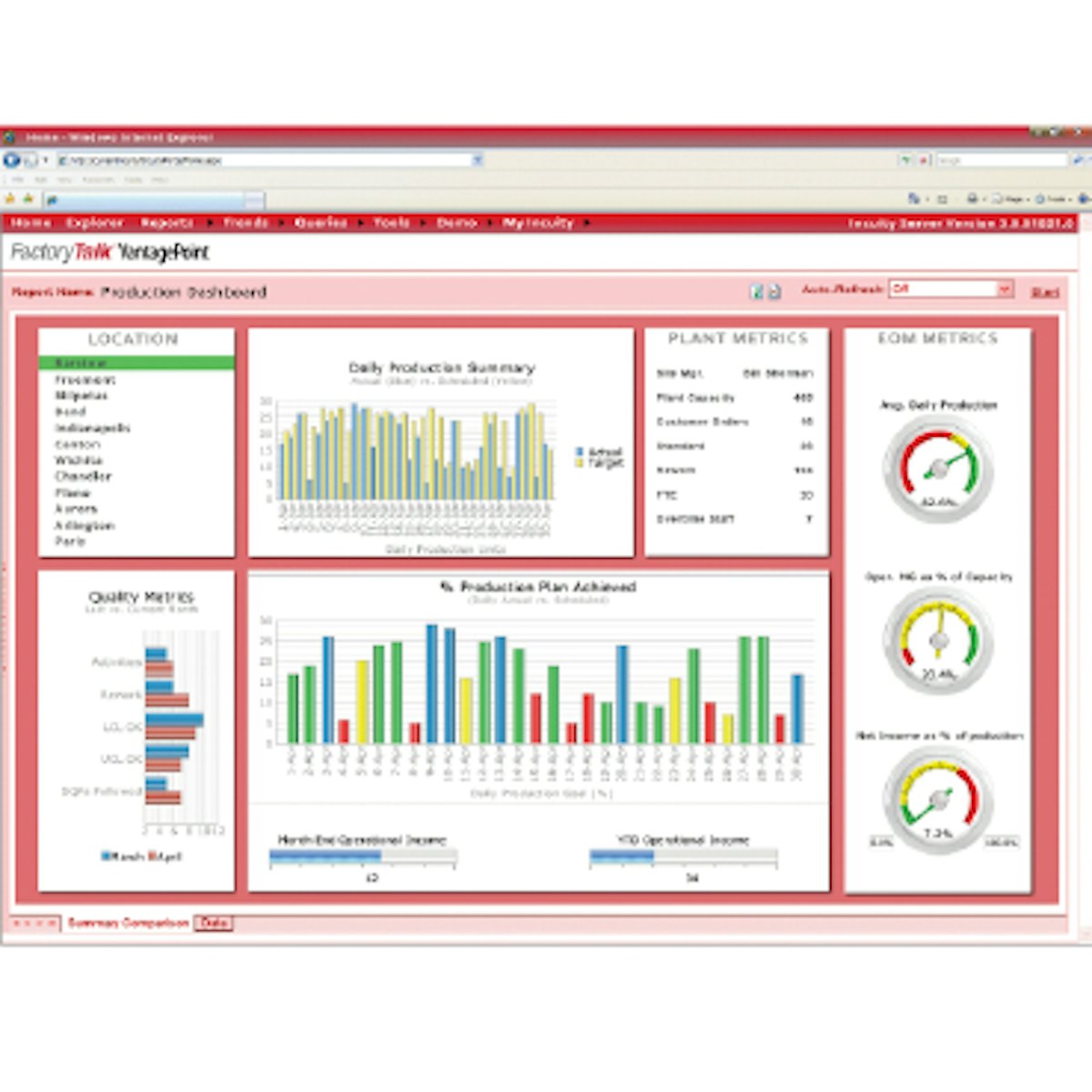Click the FactoryTalk VantagePoint logo
Image resolution: width=1092 pixels, height=1092 pixels.
click(x=109, y=253)
